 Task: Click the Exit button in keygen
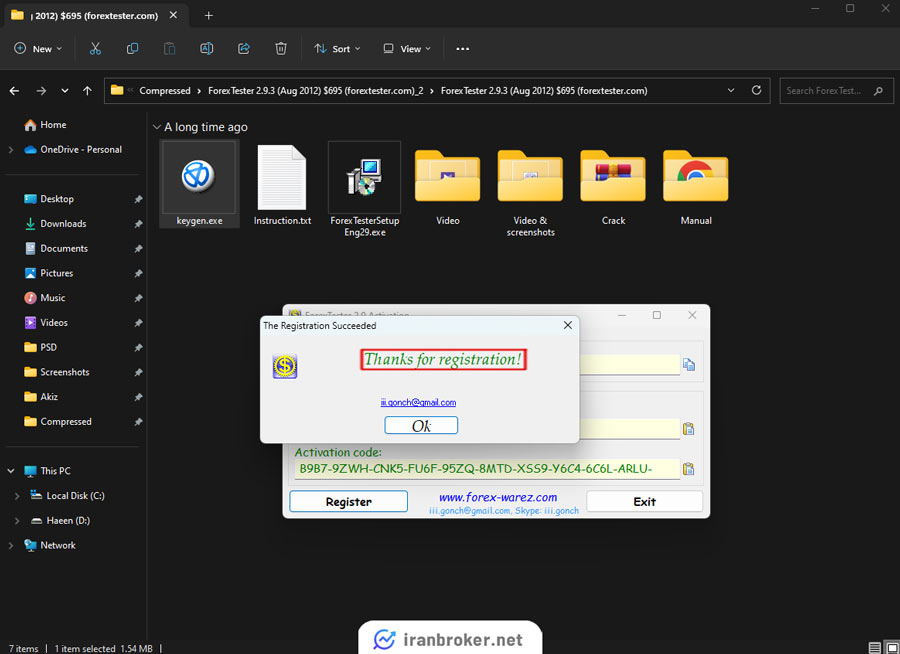645,501
